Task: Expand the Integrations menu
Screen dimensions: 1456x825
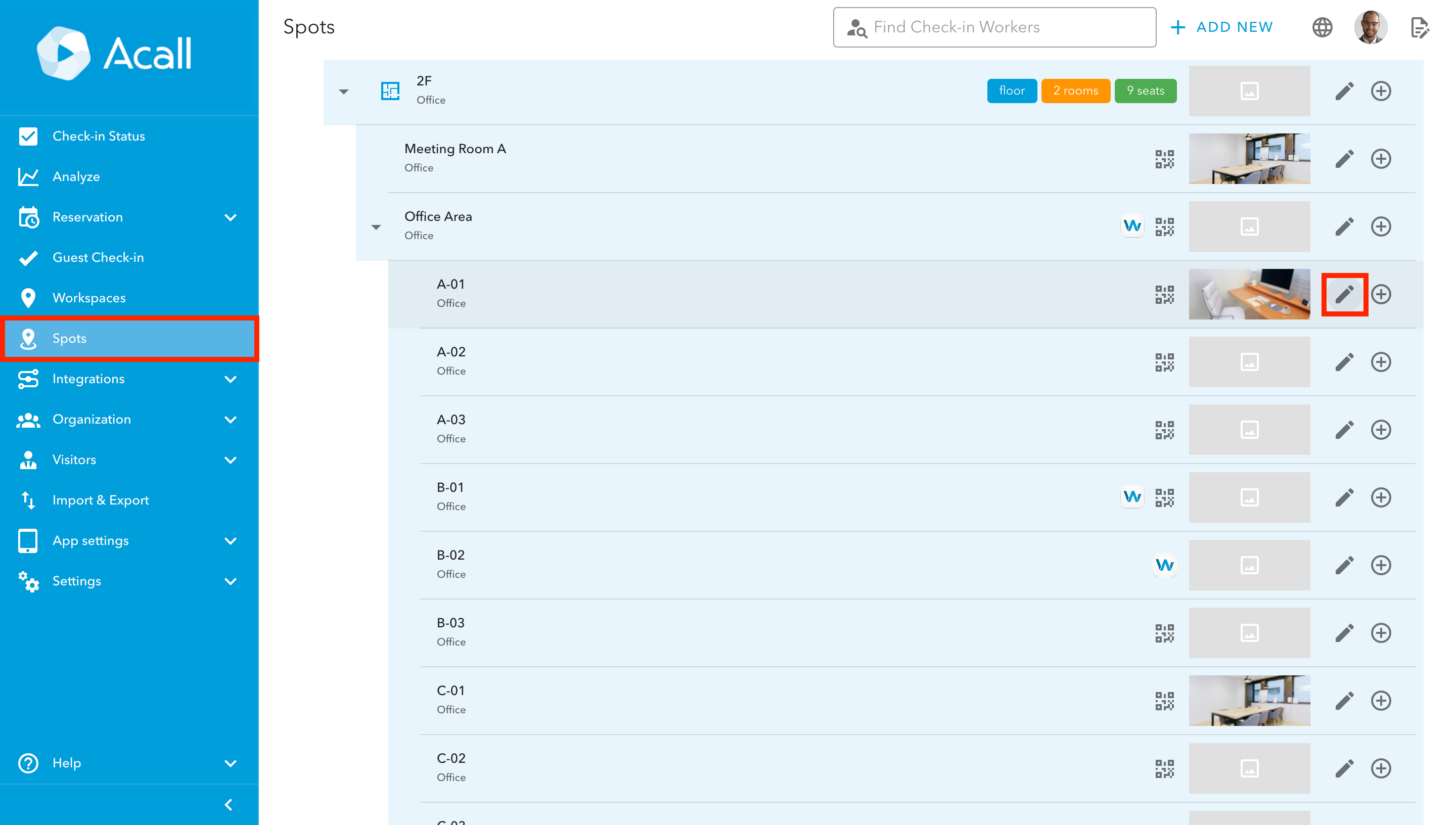Action: 230,379
